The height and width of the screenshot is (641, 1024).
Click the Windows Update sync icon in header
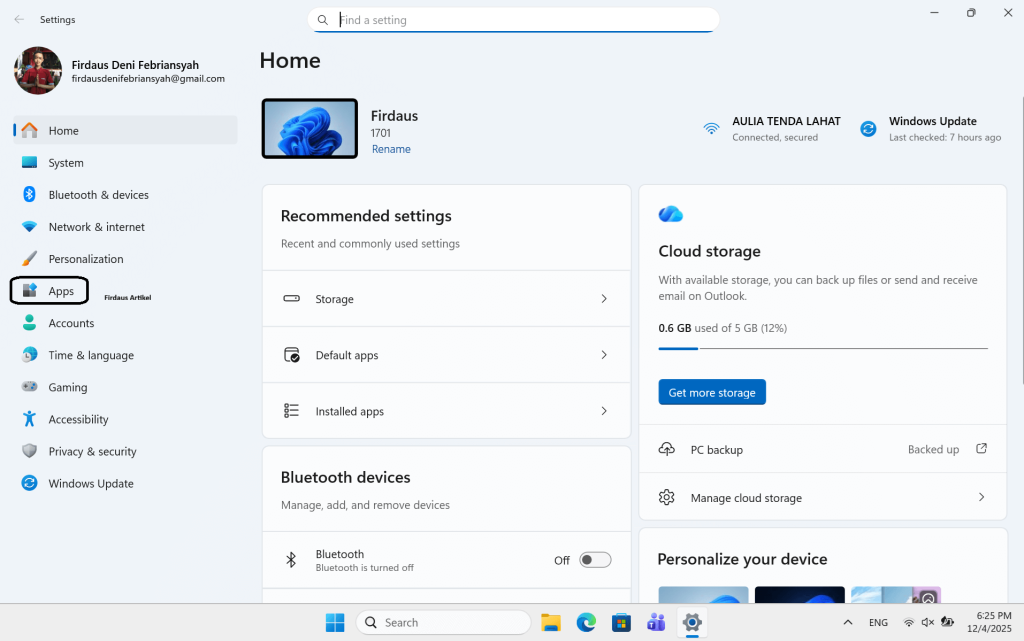pyautogui.click(x=868, y=129)
